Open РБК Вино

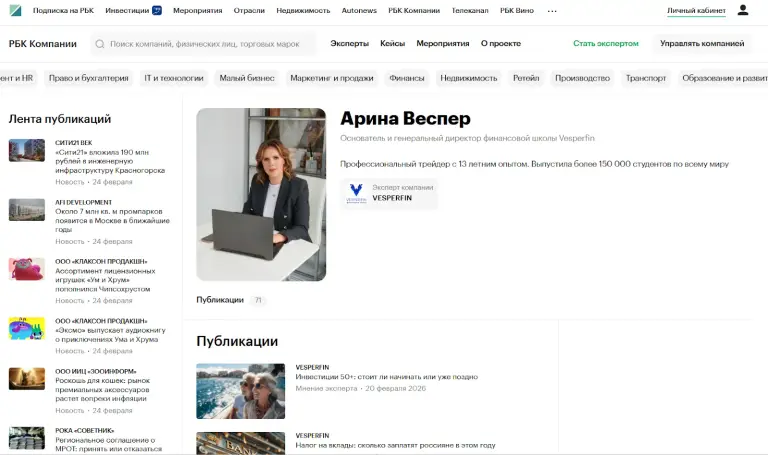click(517, 10)
